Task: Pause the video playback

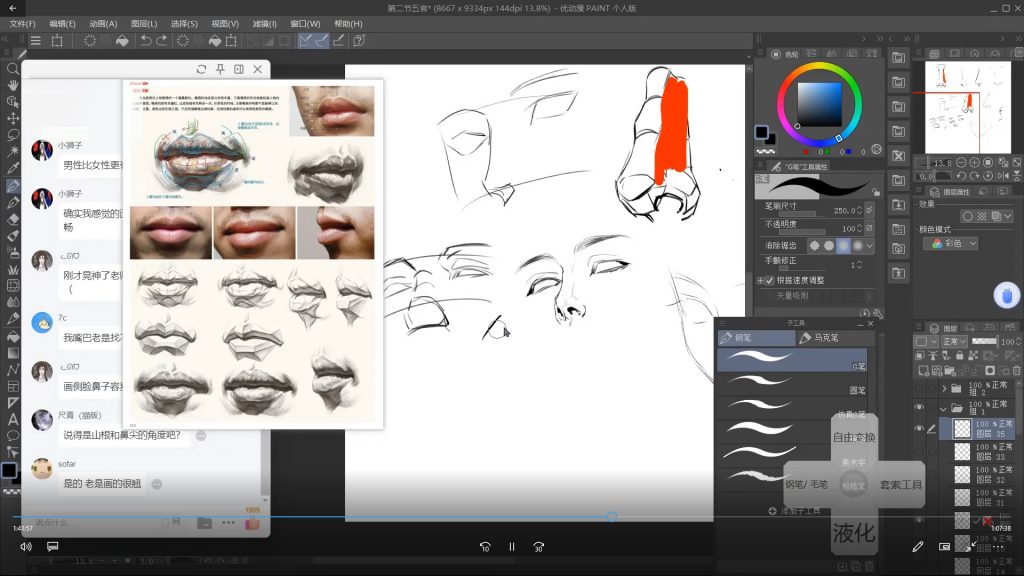Action: pyautogui.click(x=511, y=547)
